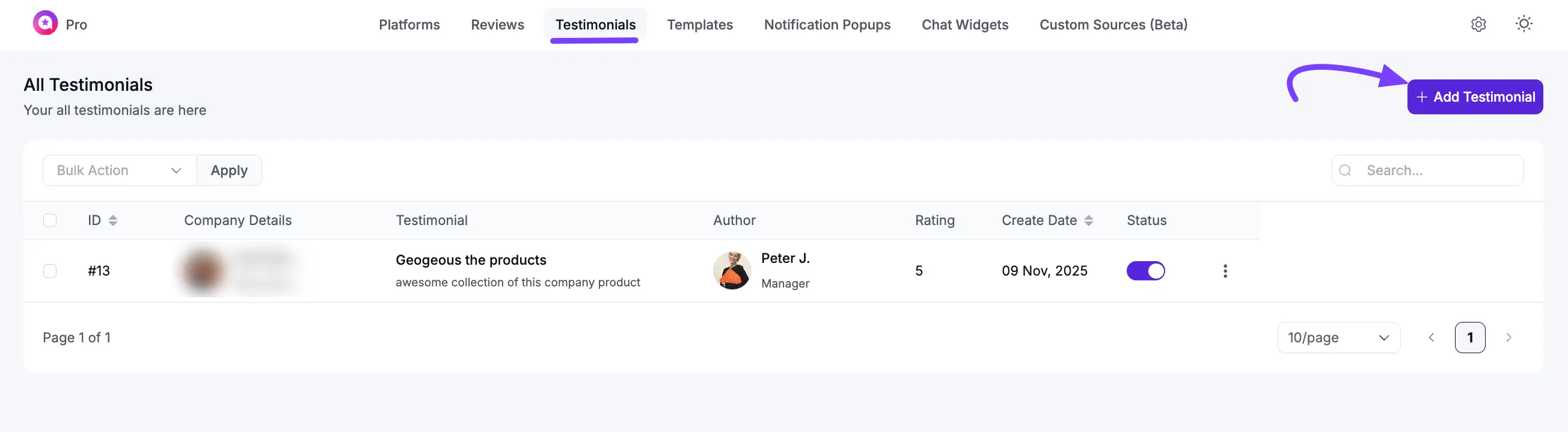Viewport: 1568px width, 432px height.
Task: Sort the table by ID column arrows
Action: (x=112, y=221)
